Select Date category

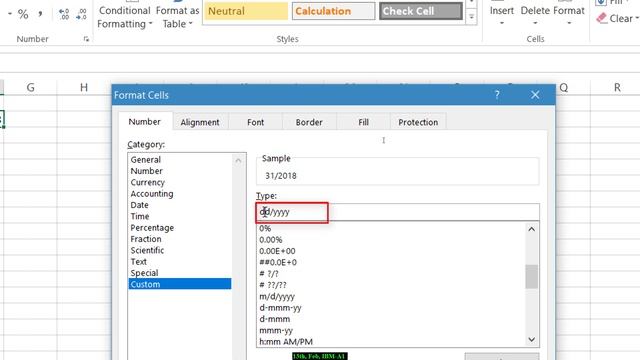pos(180,205)
